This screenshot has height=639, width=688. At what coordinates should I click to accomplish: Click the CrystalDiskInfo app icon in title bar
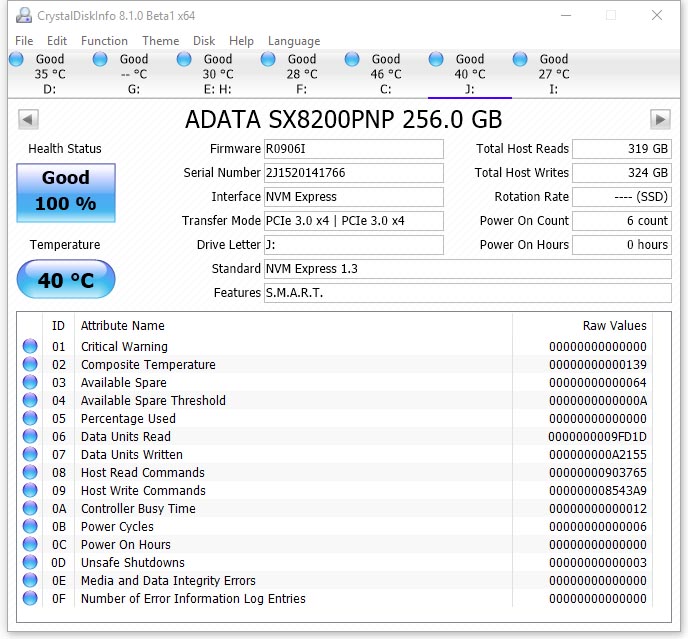tap(24, 15)
